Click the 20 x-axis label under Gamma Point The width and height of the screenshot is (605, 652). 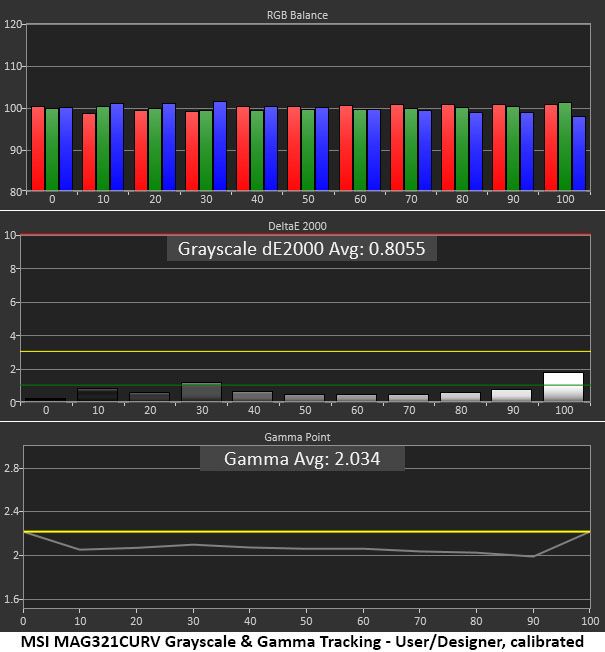[136, 621]
